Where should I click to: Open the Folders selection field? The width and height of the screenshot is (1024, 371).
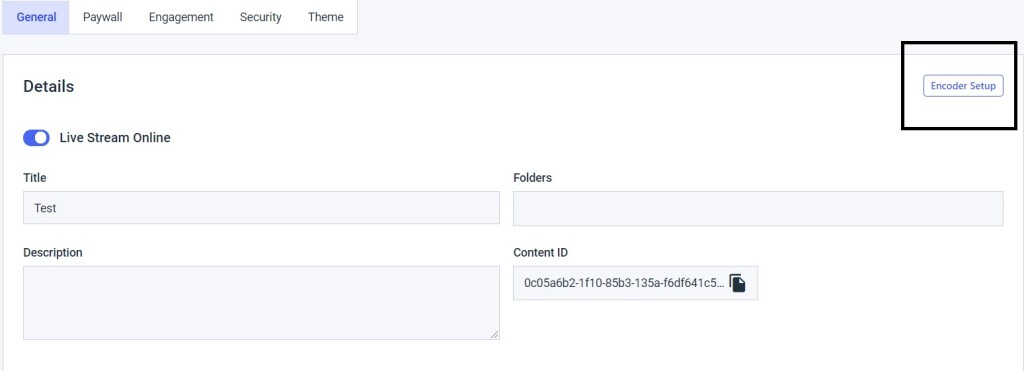[x=758, y=208]
